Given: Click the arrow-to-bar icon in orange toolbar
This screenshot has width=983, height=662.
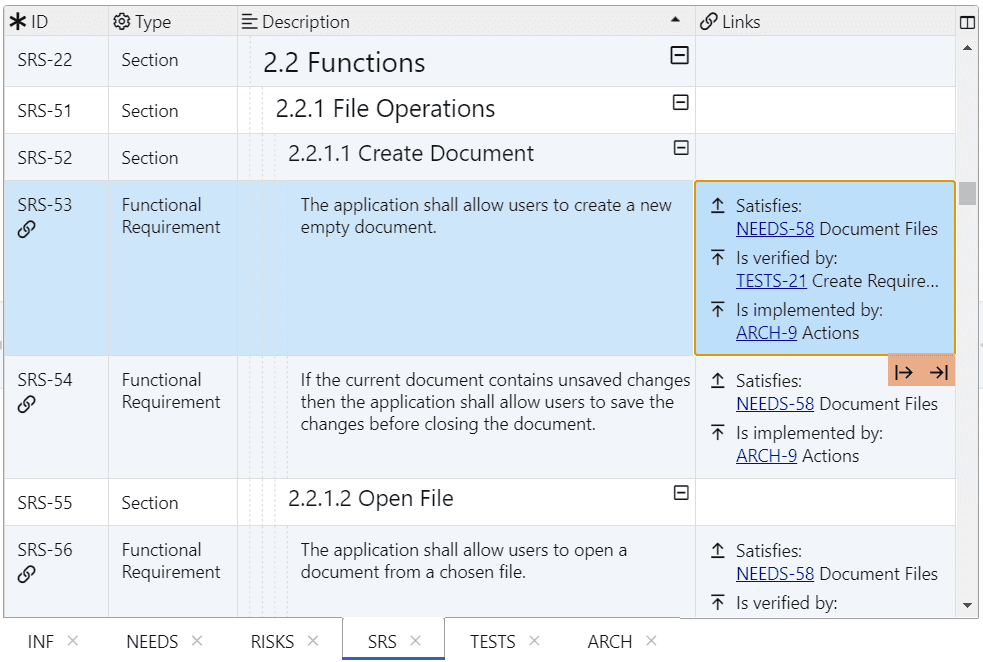Looking at the screenshot, I should click(938, 373).
